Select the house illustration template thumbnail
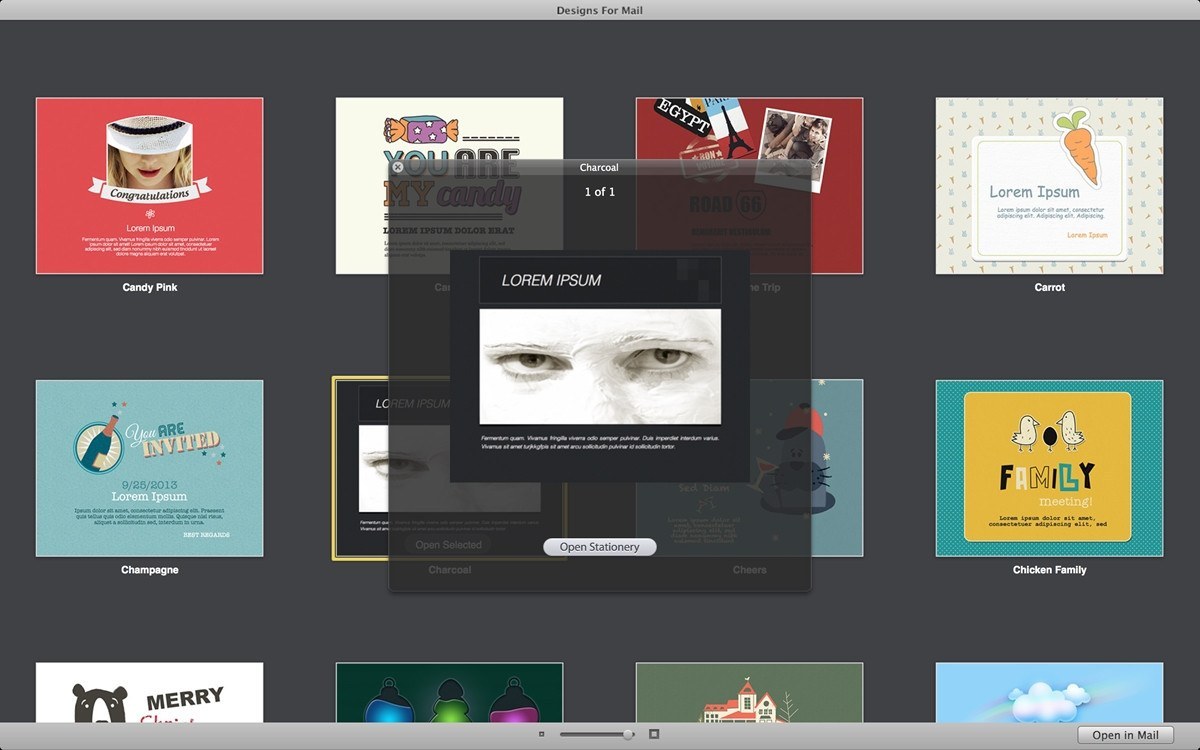 [750, 692]
